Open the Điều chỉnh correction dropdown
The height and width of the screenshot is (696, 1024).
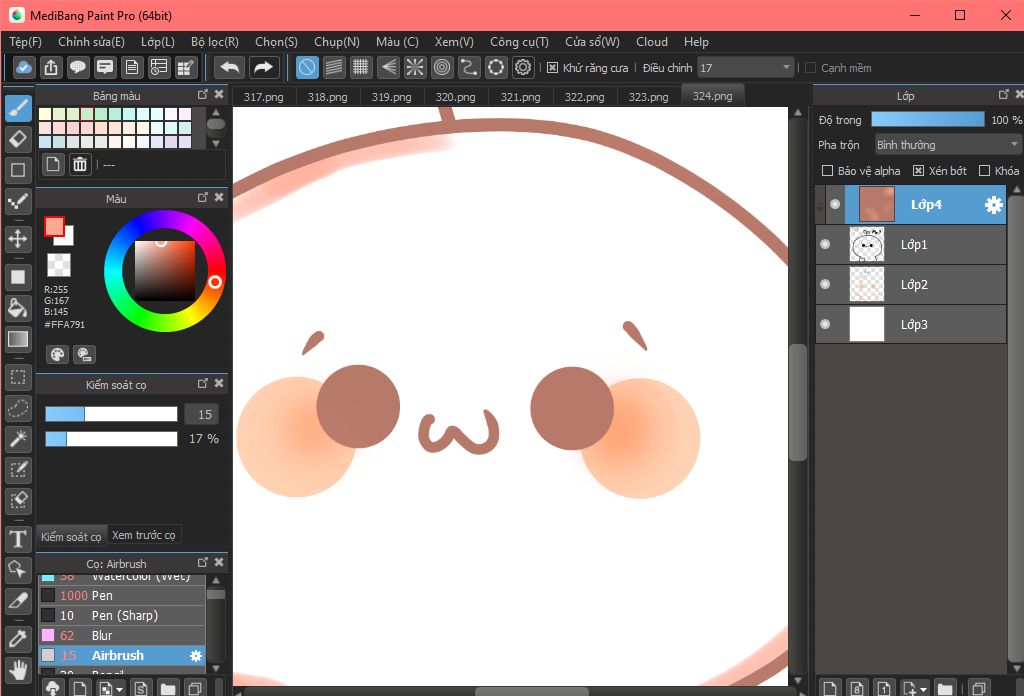pos(745,68)
